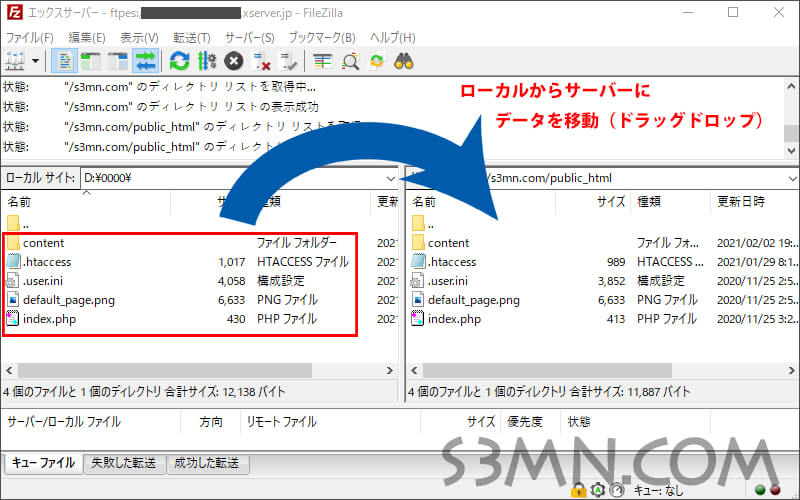Click local horizontal scrollbar right arrow
The height and width of the screenshot is (500, 800).
[390, 370]
